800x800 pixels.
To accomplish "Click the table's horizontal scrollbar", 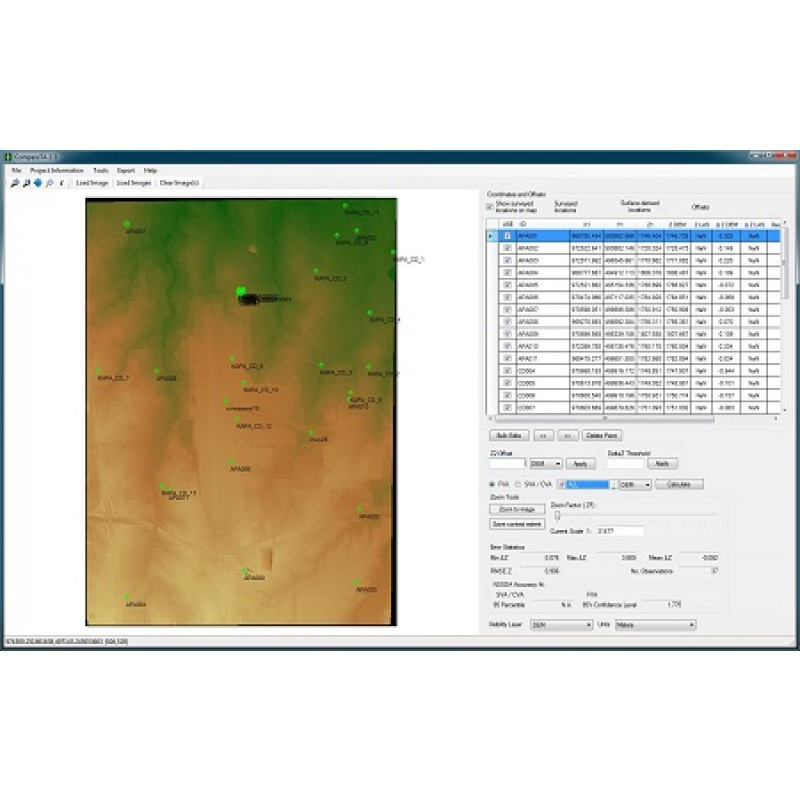I will [606, 419].
